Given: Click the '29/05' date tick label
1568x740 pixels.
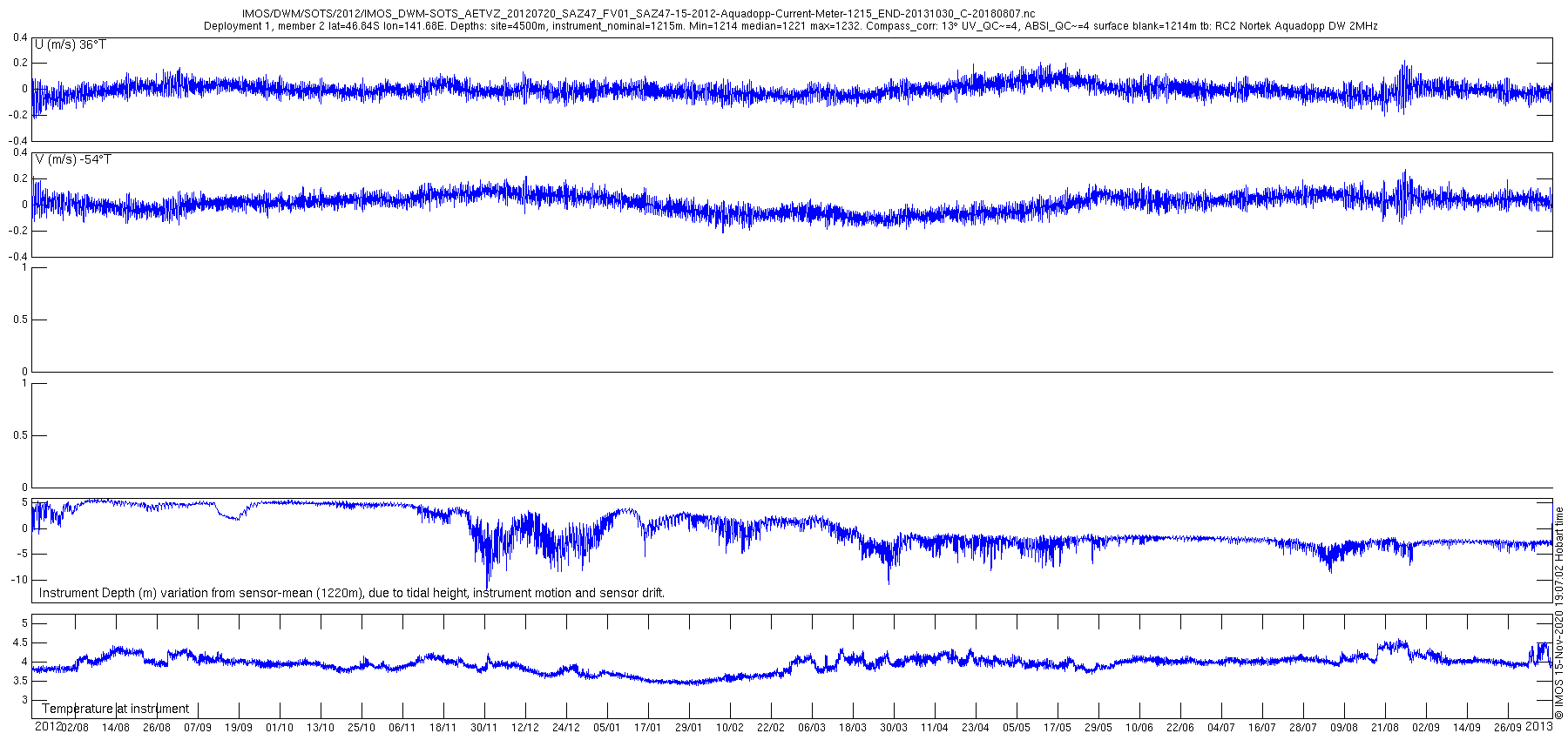Looking at the screenshot, I should point(1098,728).
